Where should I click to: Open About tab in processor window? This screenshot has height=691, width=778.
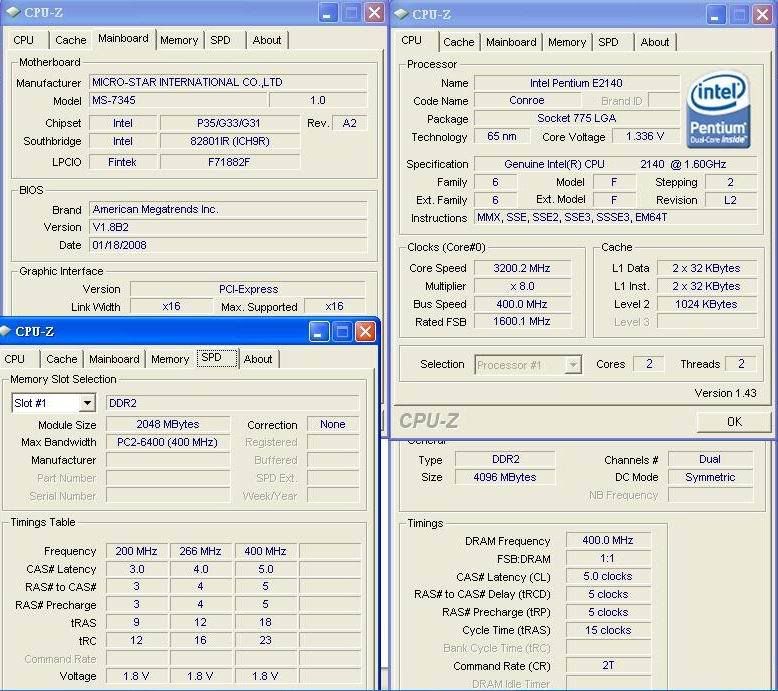(x=655, y=42)
